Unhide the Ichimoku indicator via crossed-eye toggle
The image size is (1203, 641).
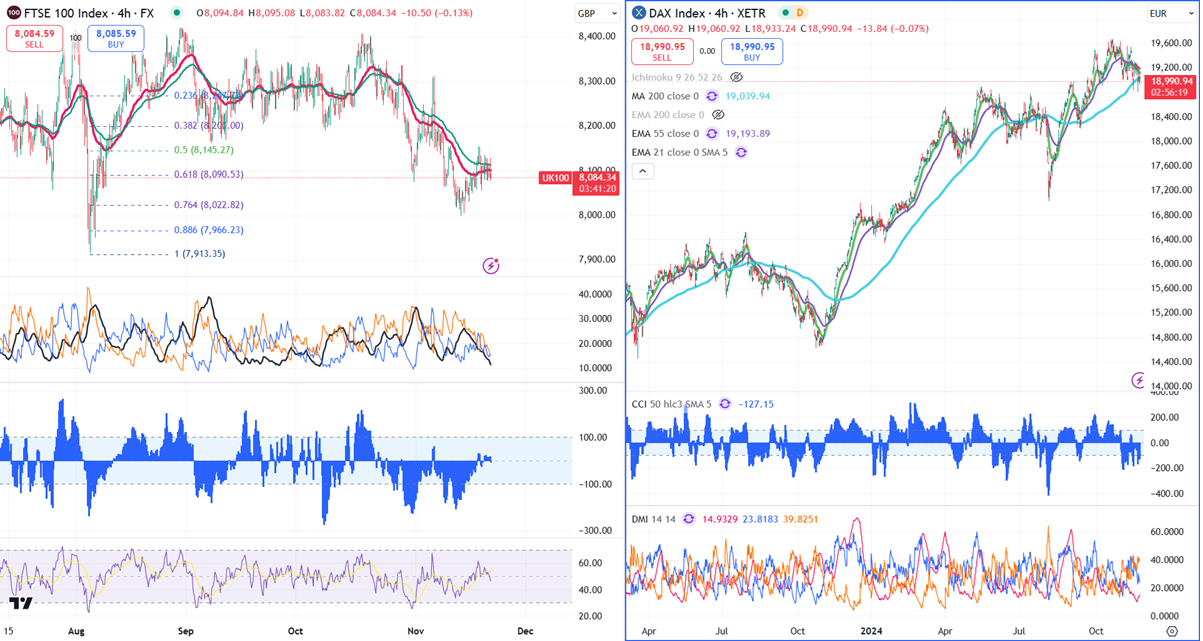click(737, 77)
